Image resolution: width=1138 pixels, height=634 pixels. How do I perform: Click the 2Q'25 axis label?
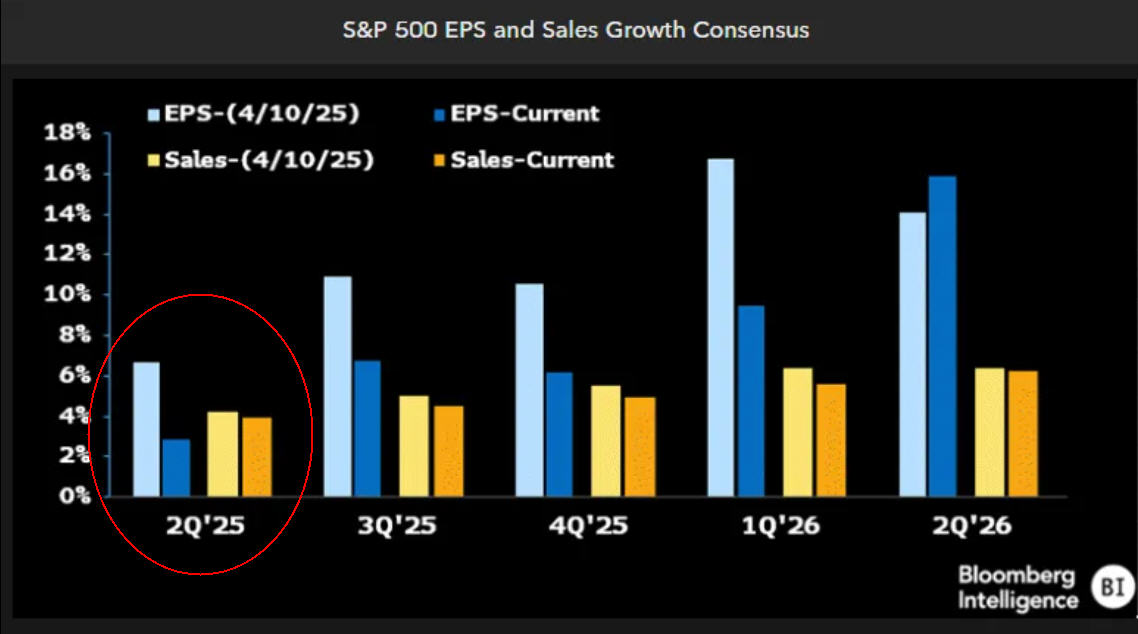(x=205, y=525)
